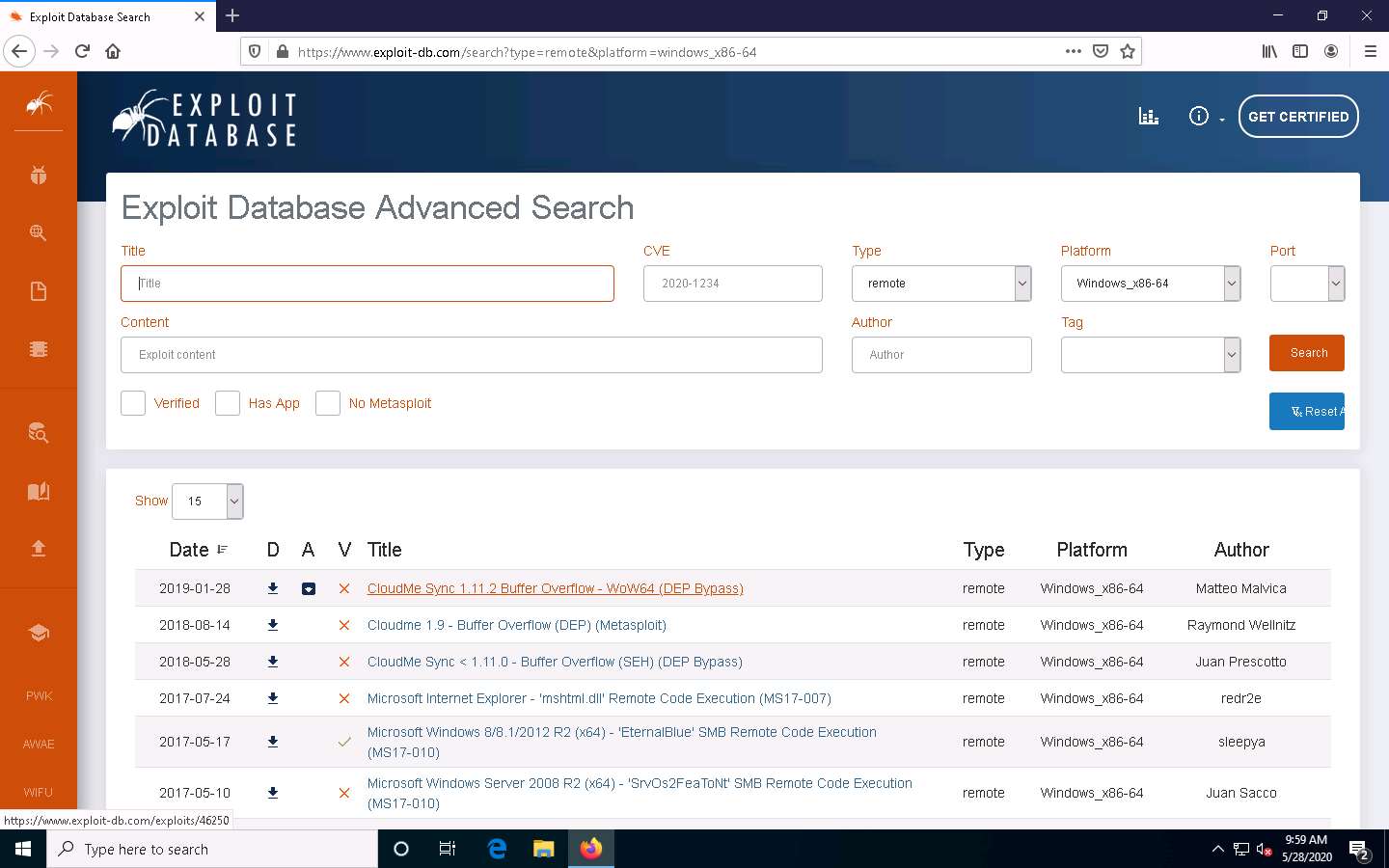Open the Exploit-DB spider logo in the sidebar
This screenshot has width=1389, height=868.
39,102
